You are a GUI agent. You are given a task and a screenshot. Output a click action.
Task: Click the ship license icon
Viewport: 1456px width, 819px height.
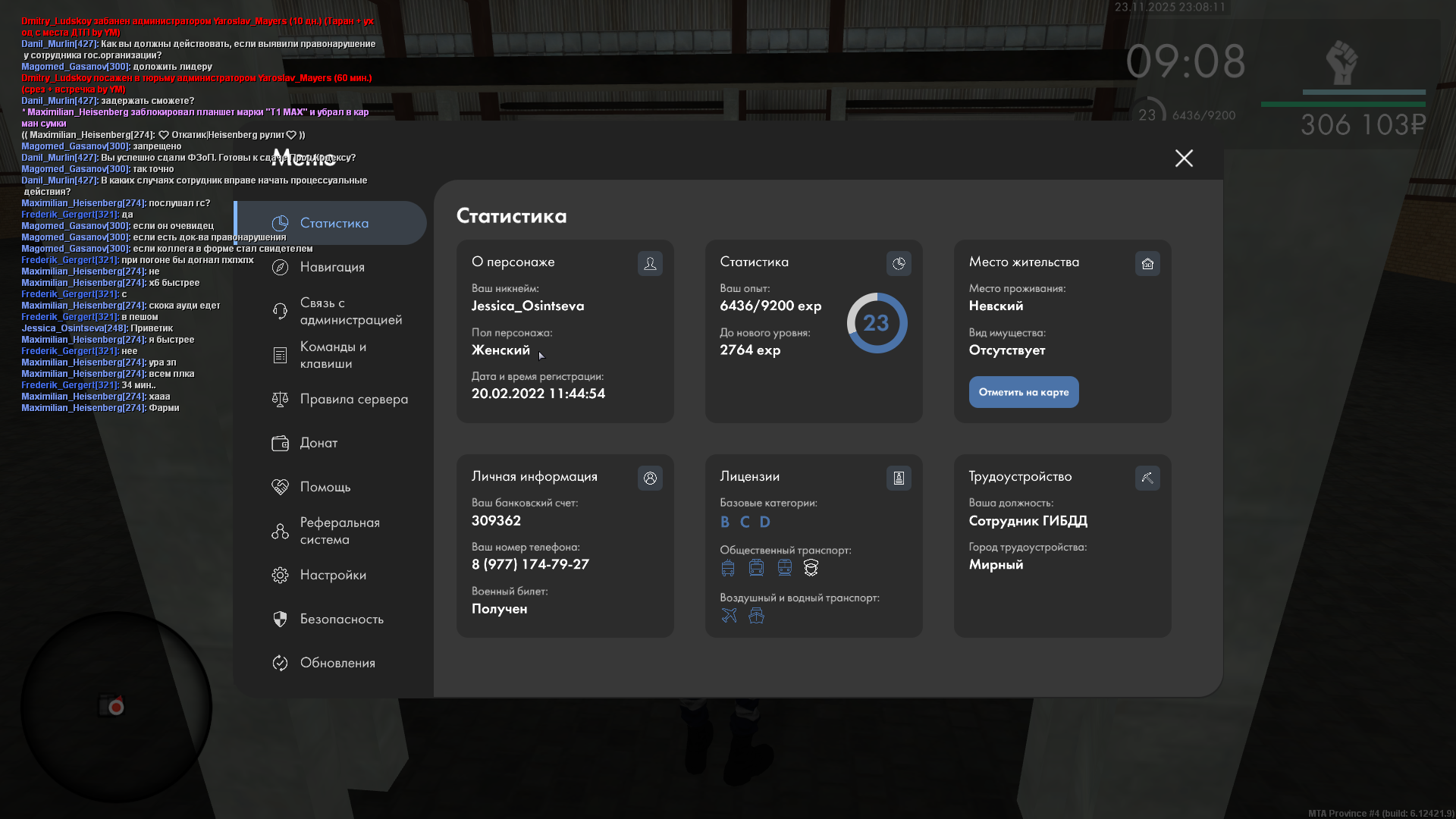coord(756,616)
